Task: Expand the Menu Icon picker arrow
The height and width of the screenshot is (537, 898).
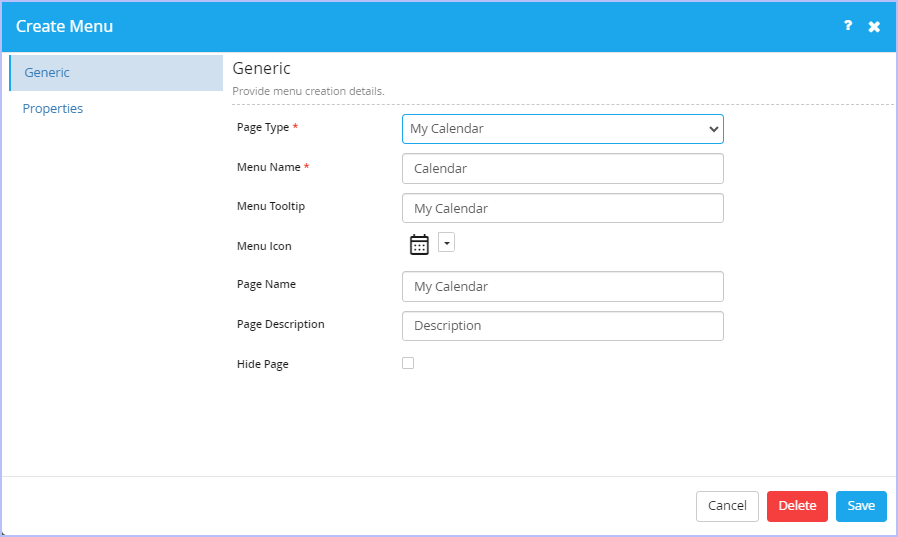Action: click(446, 242)
